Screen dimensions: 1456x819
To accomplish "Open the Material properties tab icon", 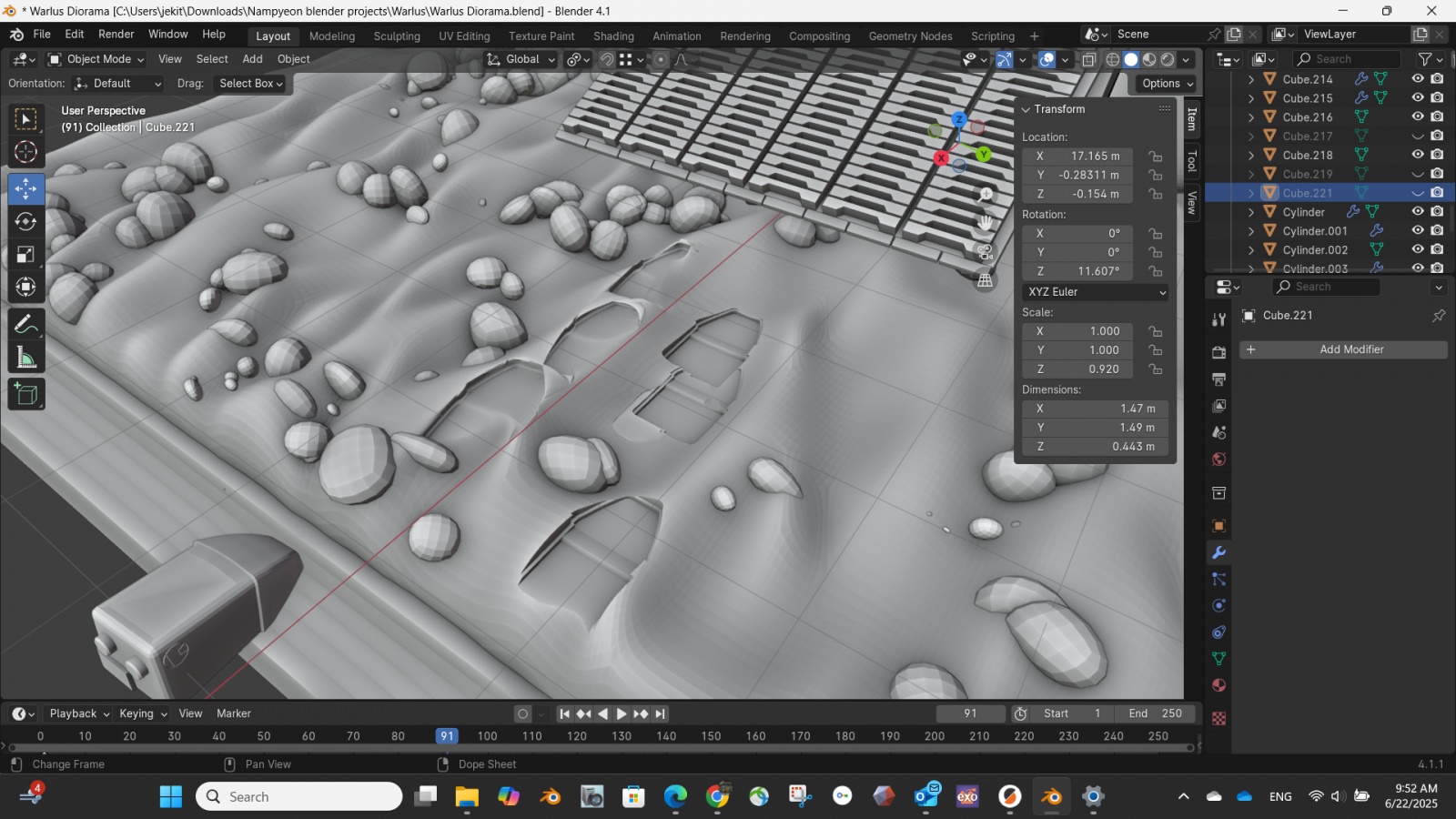I will [1218, 685].
